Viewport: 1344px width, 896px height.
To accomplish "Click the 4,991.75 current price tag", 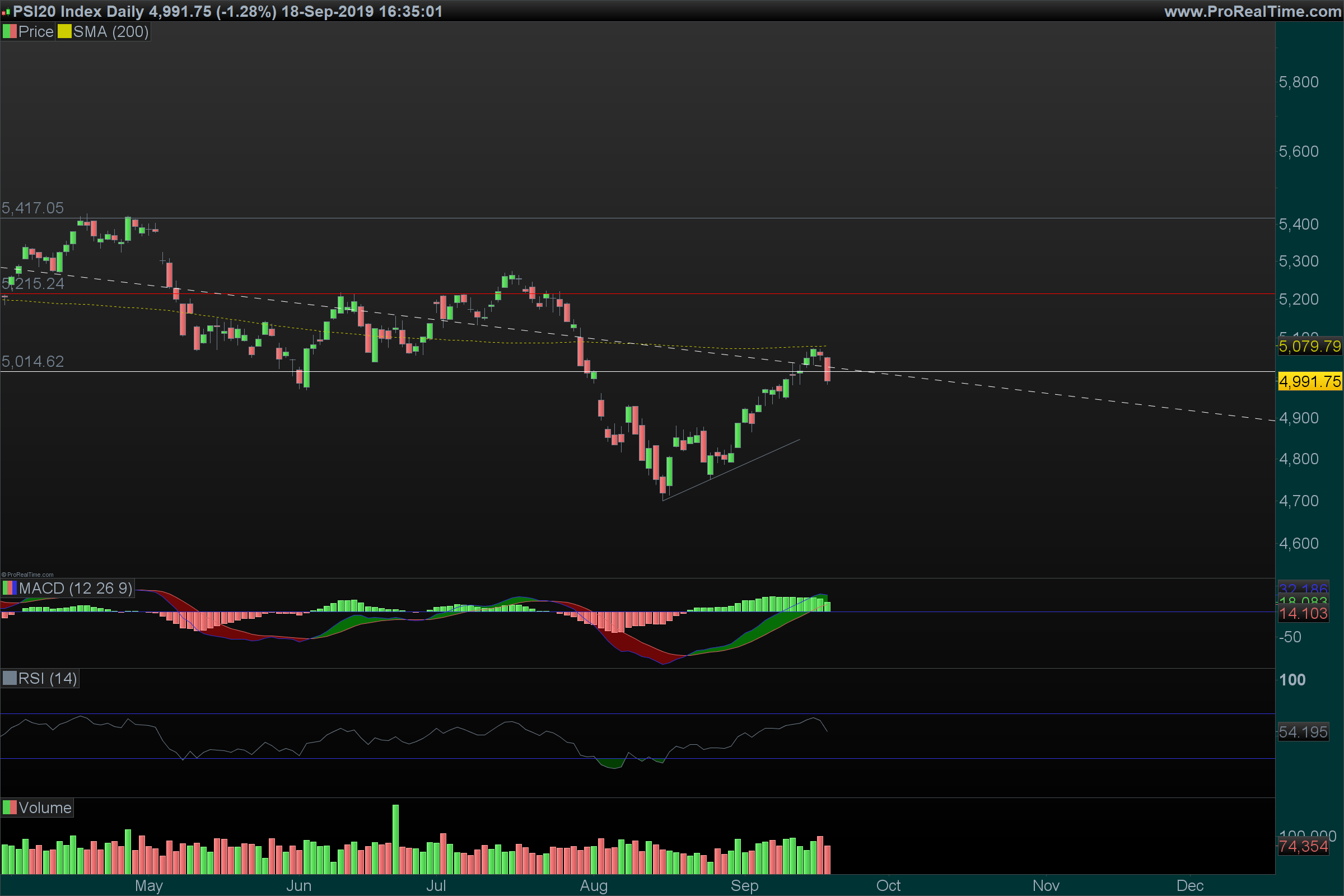I will coord(1309,381).
